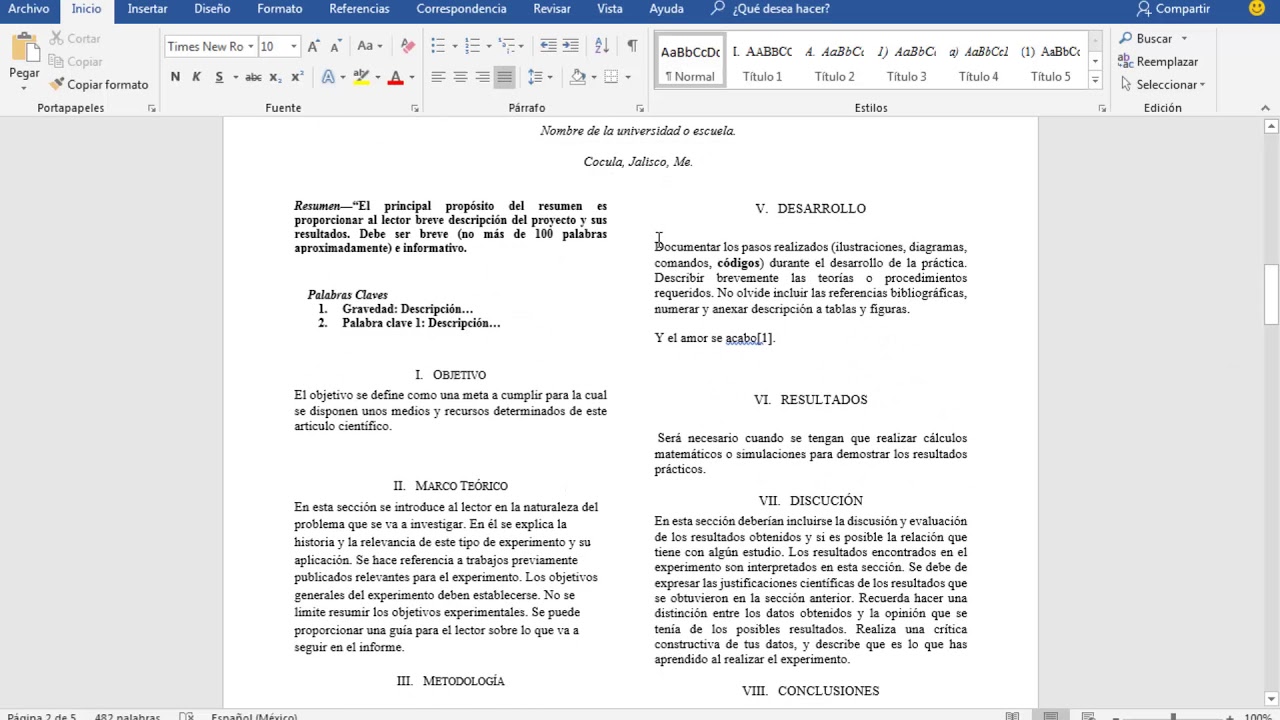The height and width of the screenshot is (720, 1280).
Task: Toggle bold (N) formatting
Action: click(175, 77)
